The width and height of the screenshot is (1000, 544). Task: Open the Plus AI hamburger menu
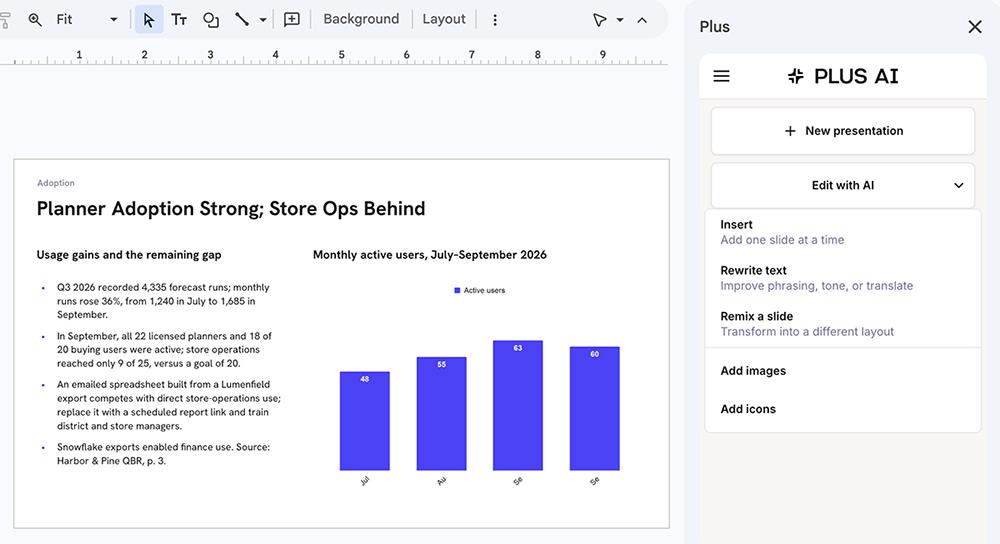(721, 77)
